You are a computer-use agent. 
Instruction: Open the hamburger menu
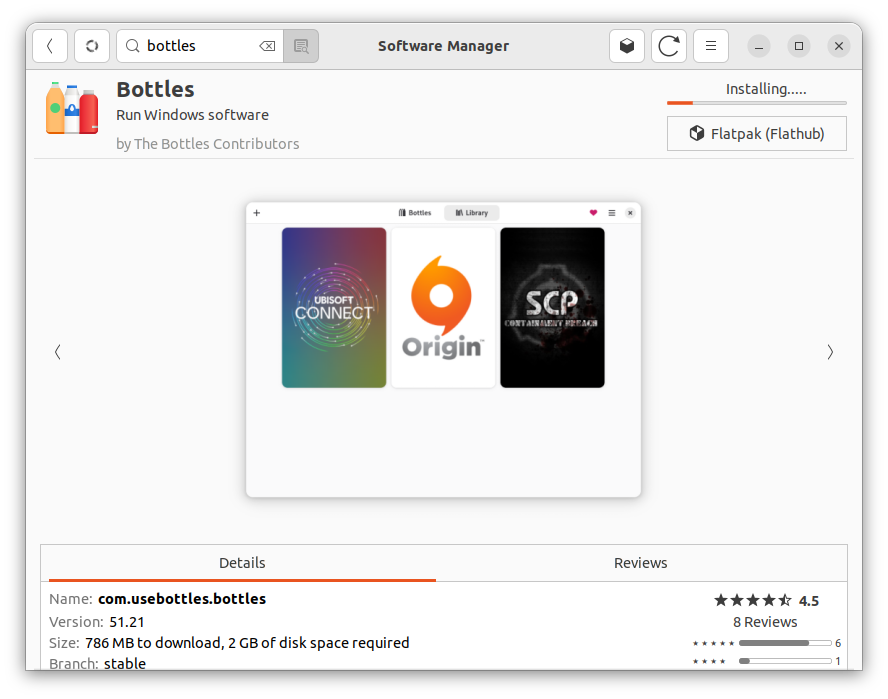coord(711,46)
